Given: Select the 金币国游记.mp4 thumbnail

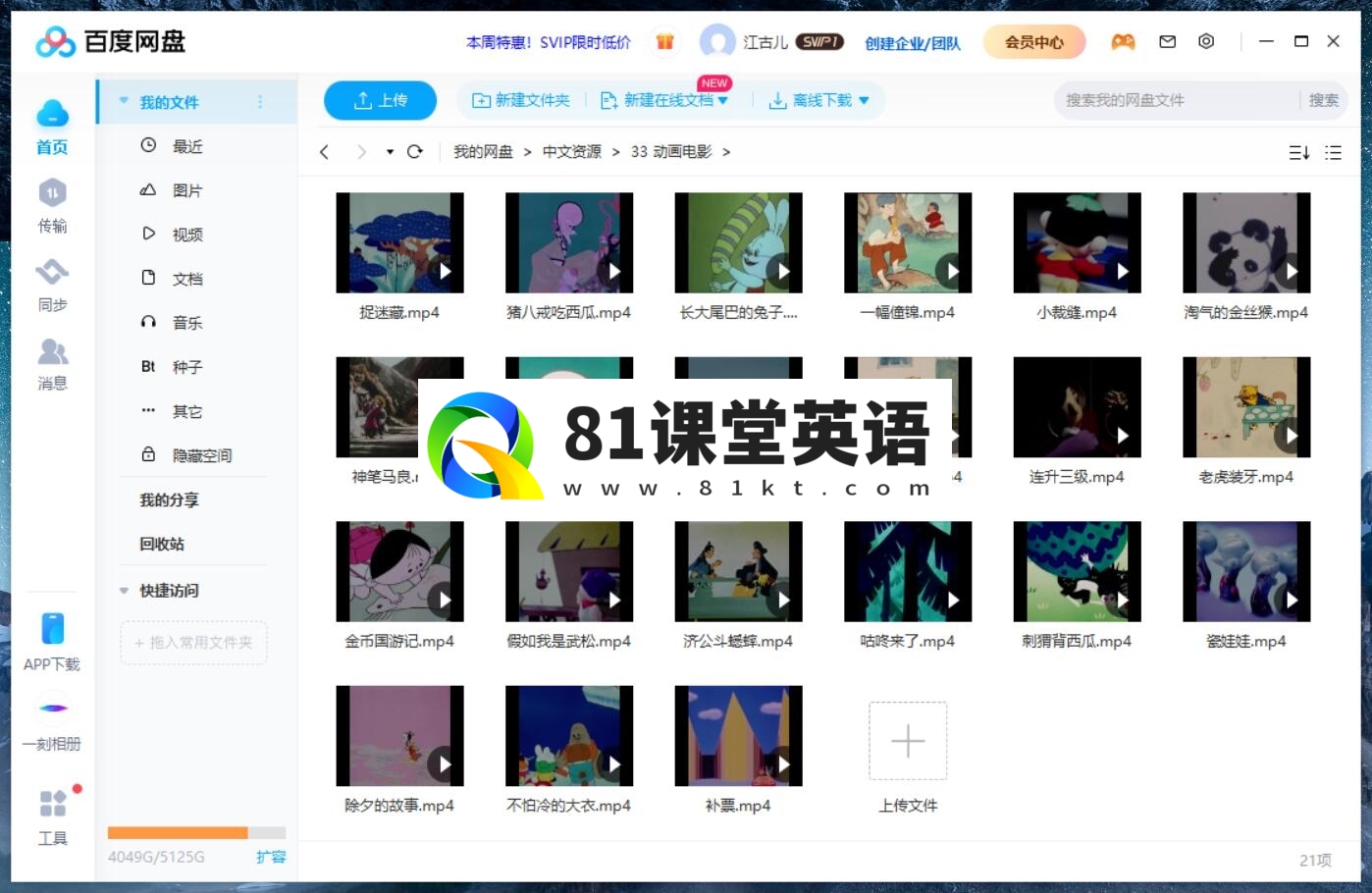Looking at the screenshot, I should click(399, 571).
